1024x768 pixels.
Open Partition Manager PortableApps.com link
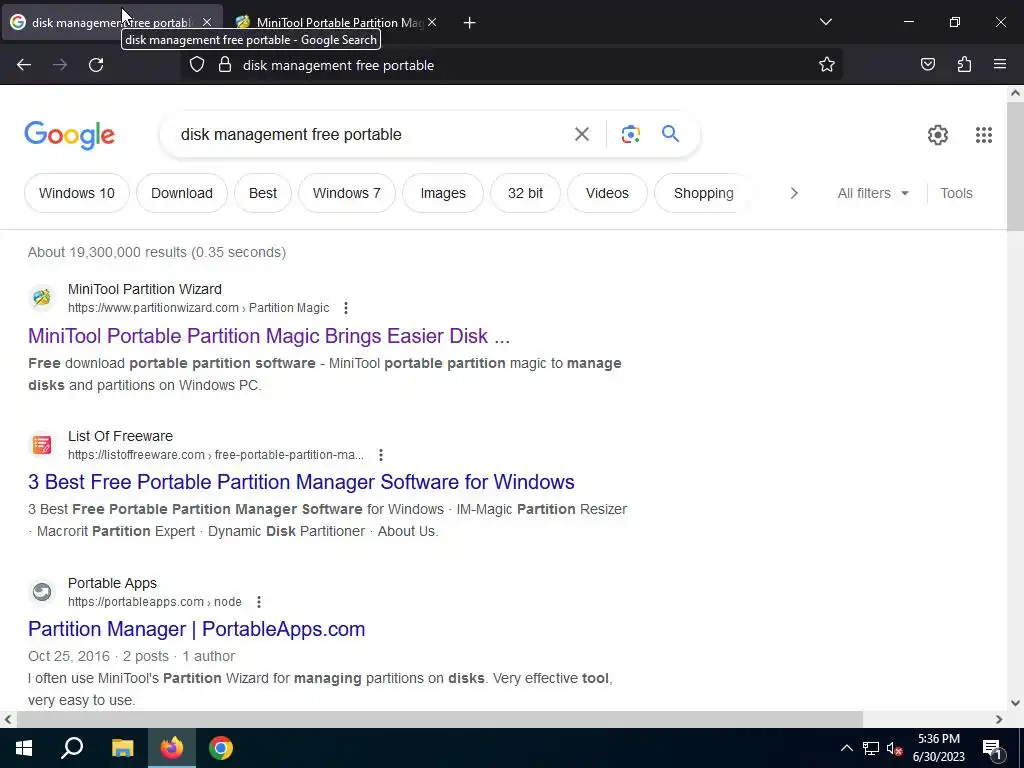(x=197, y=629)
